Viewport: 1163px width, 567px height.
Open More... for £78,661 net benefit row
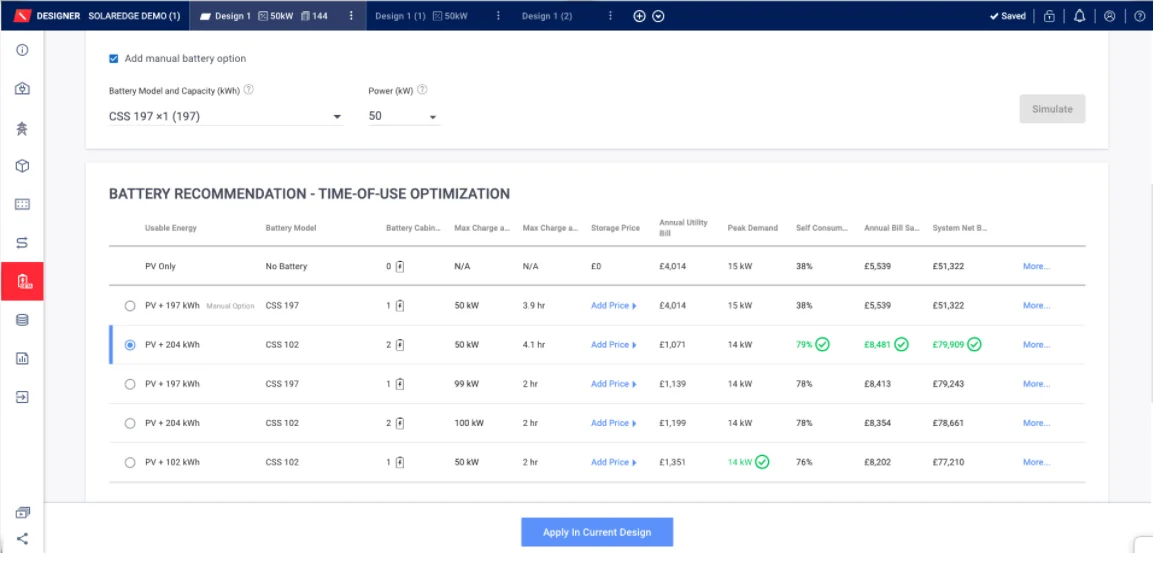[1036, 423]
